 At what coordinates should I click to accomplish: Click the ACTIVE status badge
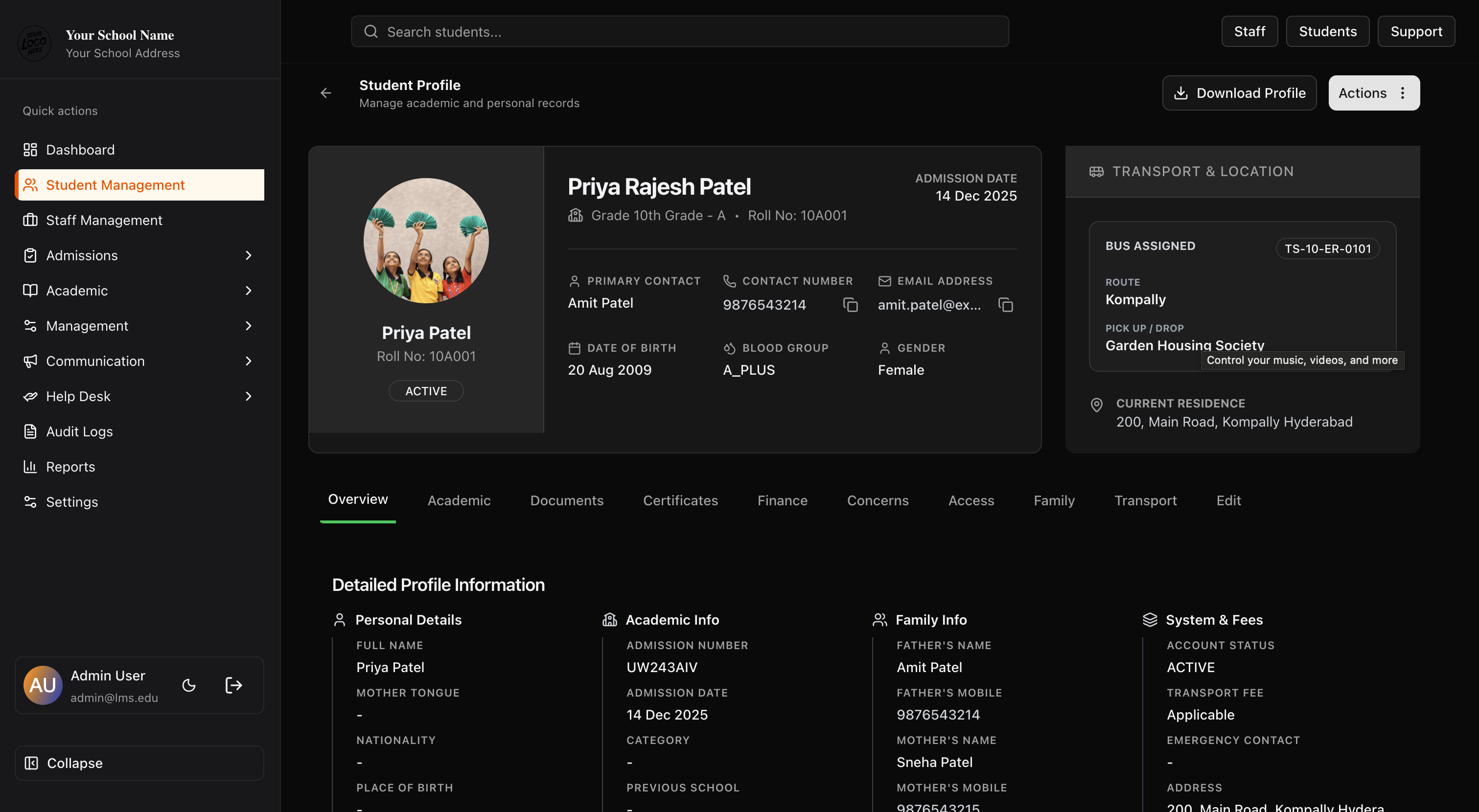coord(426,391)
